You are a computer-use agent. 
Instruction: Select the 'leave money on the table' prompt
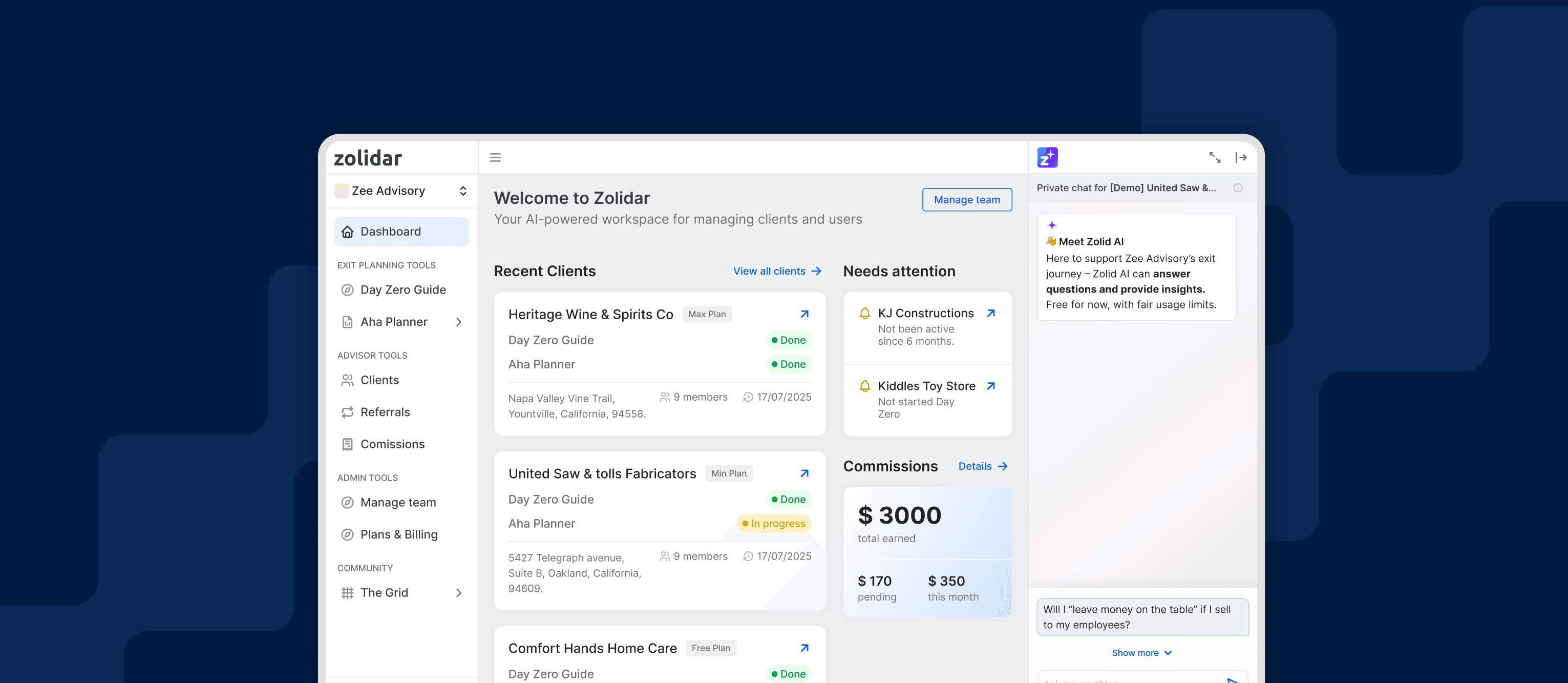click(1142, 617)
